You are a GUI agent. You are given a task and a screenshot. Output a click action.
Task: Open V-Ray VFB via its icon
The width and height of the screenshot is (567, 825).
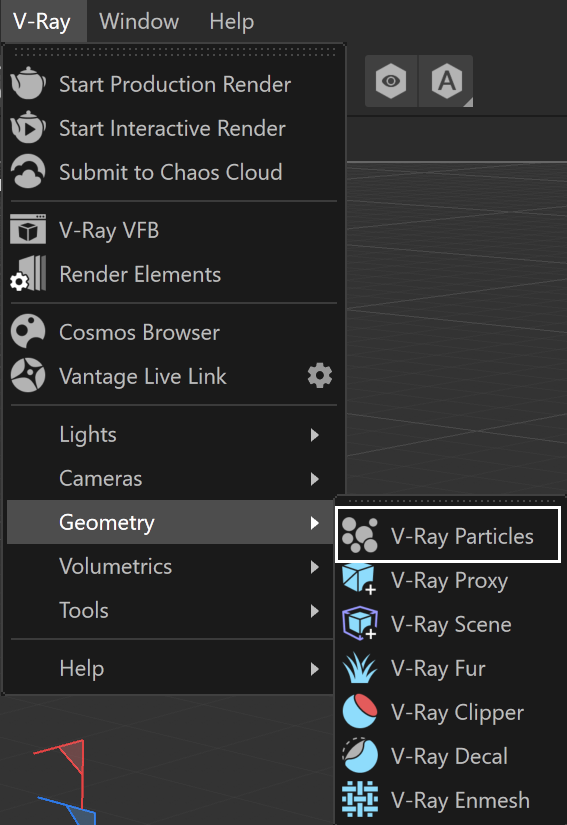(x=28, y=229)
